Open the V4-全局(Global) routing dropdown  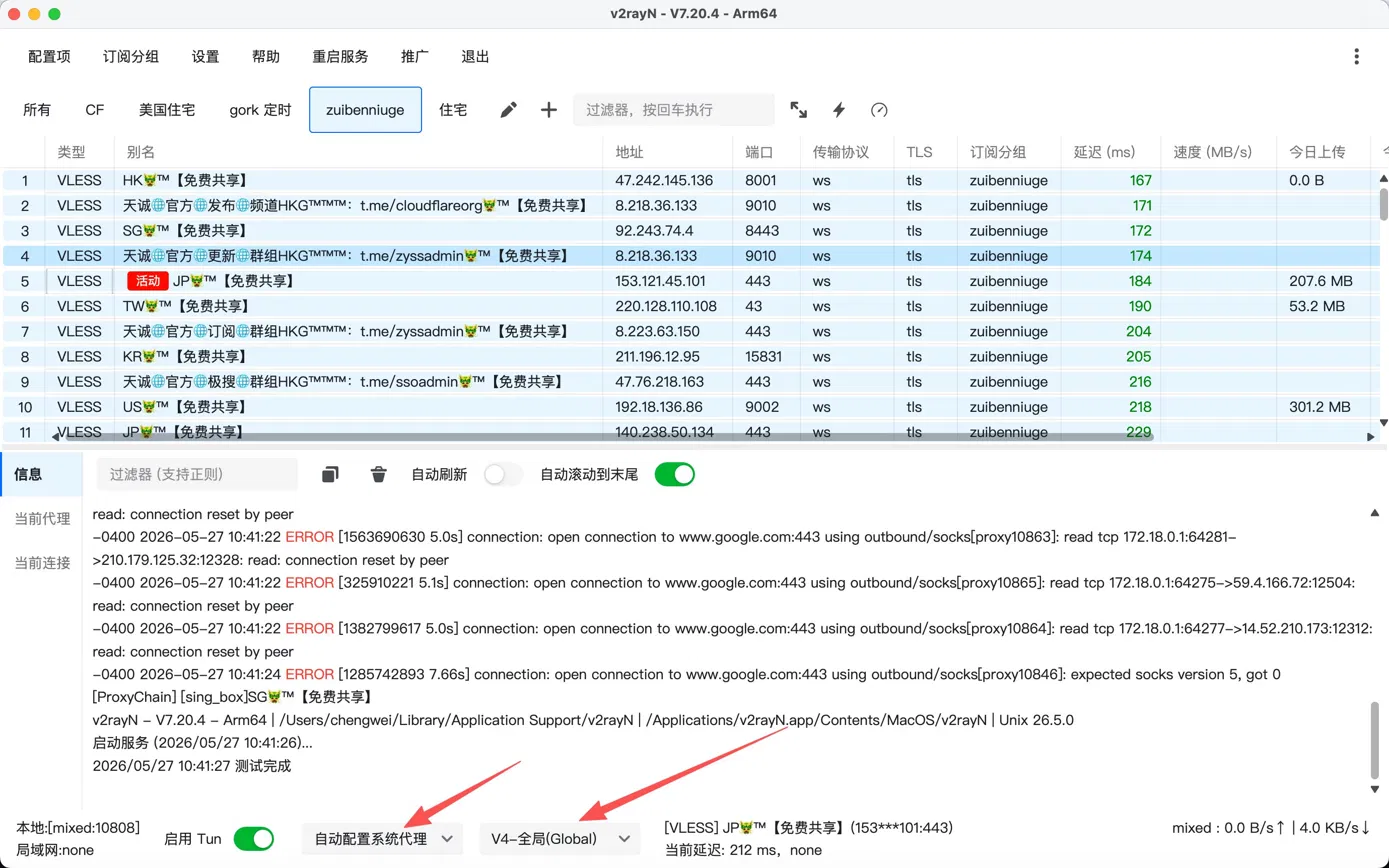coord(559,839)
